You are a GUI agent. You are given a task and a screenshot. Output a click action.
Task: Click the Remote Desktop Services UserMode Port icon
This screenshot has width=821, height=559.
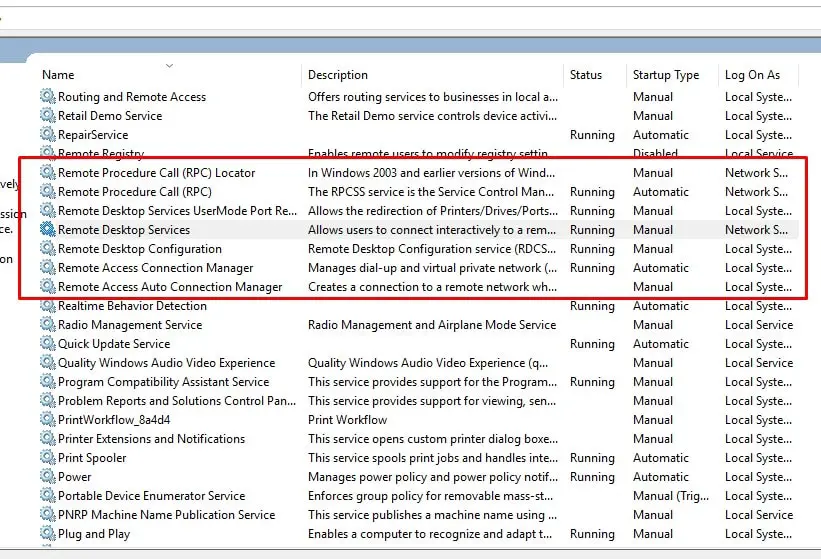coord(48,210)
